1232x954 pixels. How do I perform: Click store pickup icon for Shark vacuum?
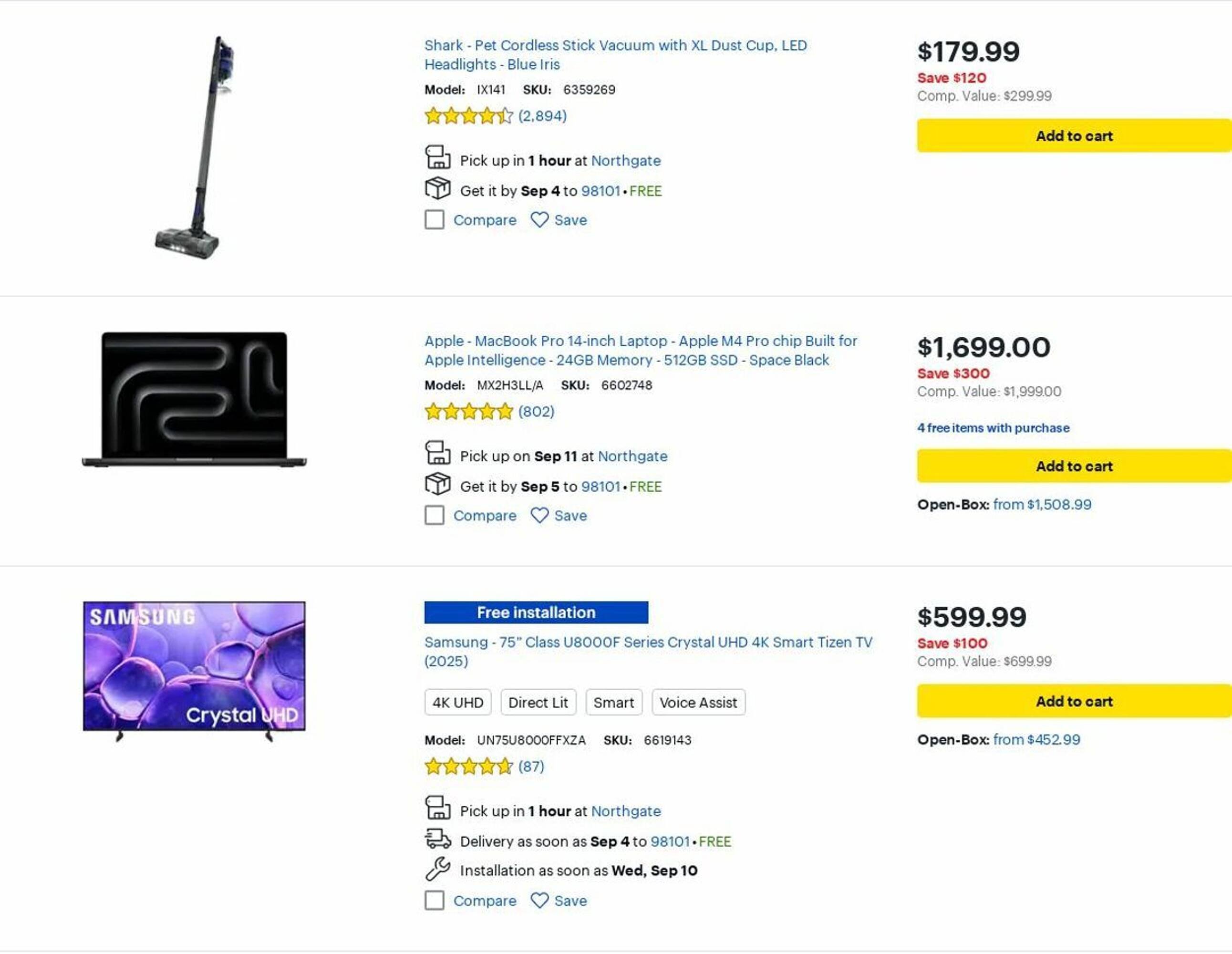(x=437, y=157)
